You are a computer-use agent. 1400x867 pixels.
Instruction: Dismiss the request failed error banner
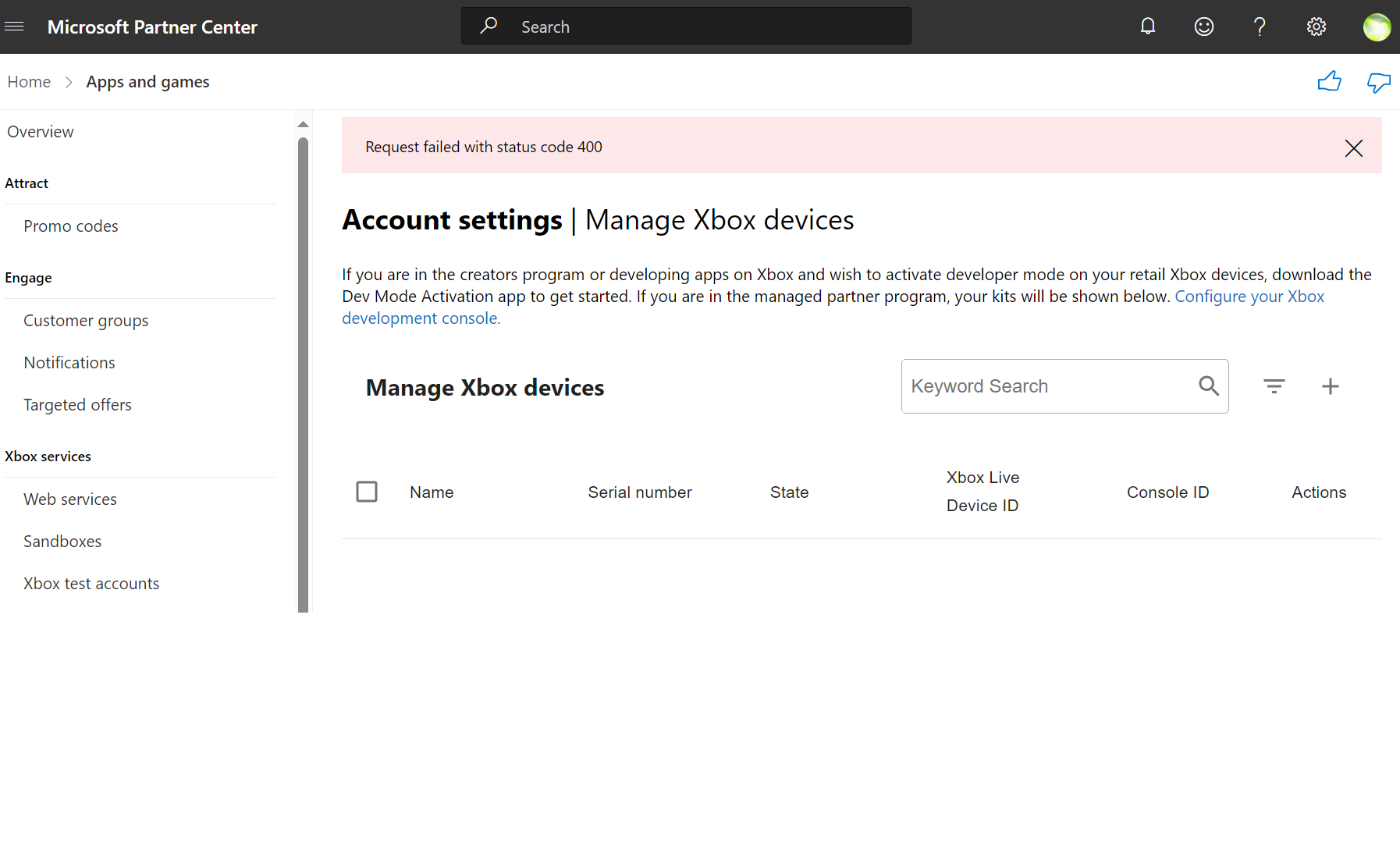[x=1353, y=148]
